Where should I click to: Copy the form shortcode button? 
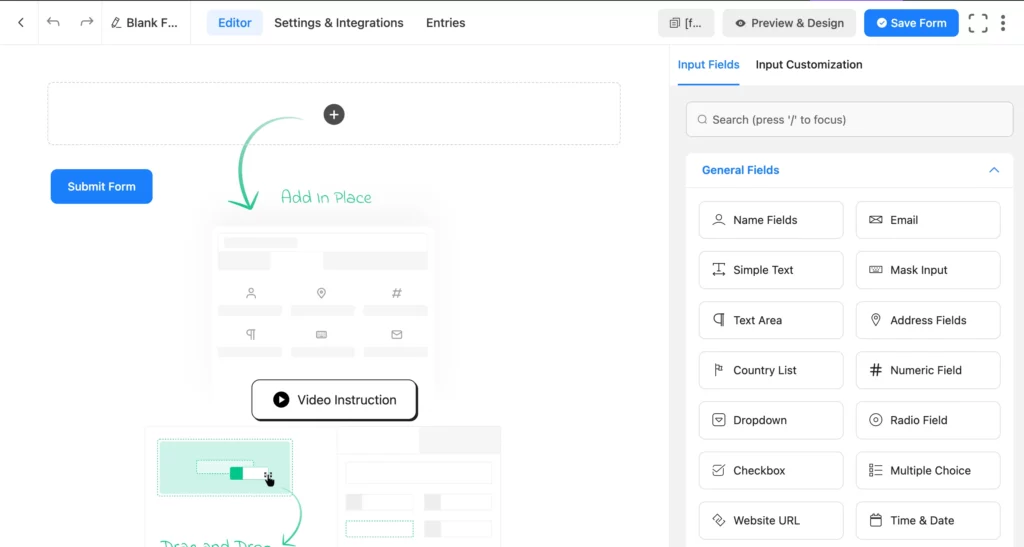coord(686,23)
